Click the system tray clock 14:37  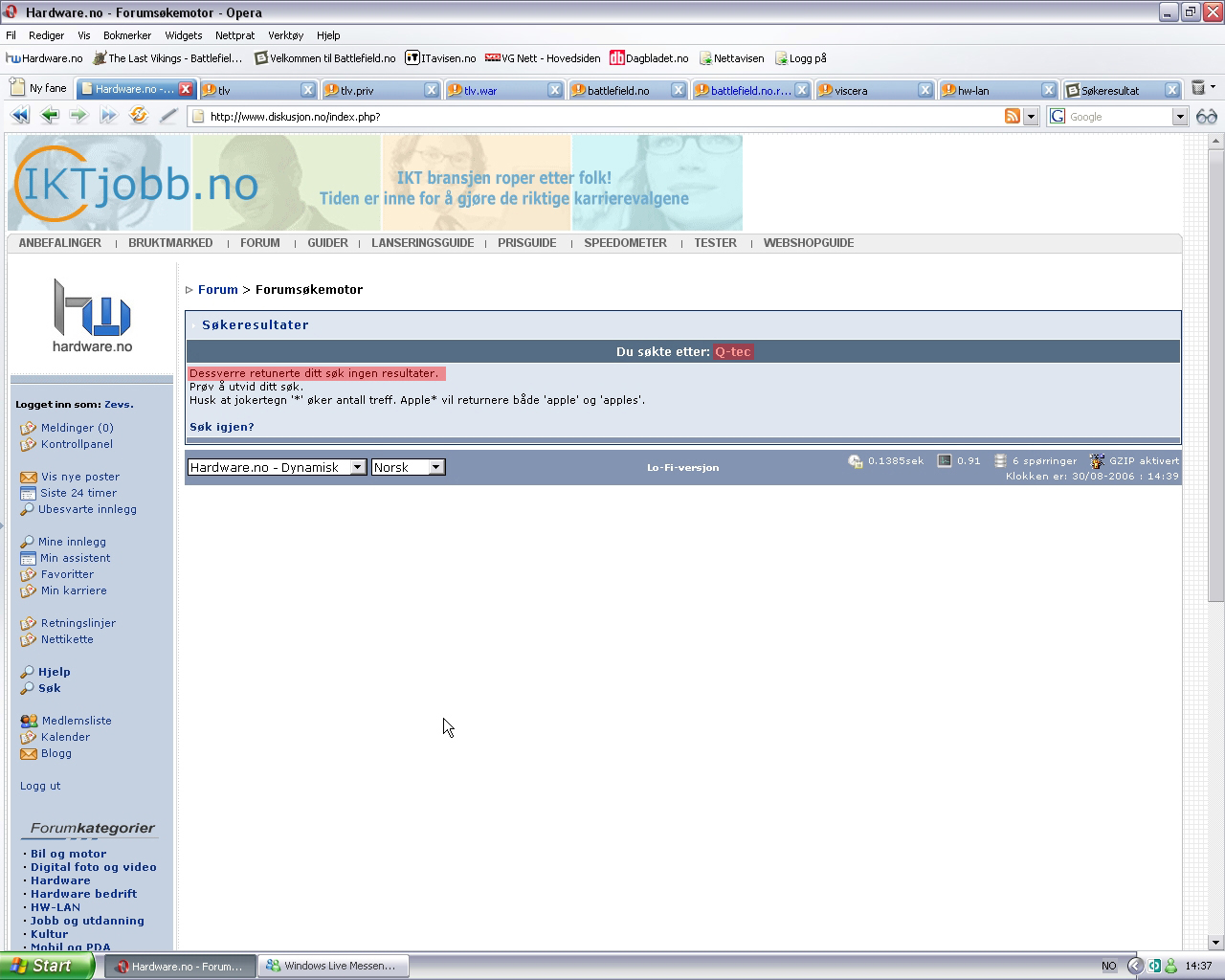pos(1198,967)
